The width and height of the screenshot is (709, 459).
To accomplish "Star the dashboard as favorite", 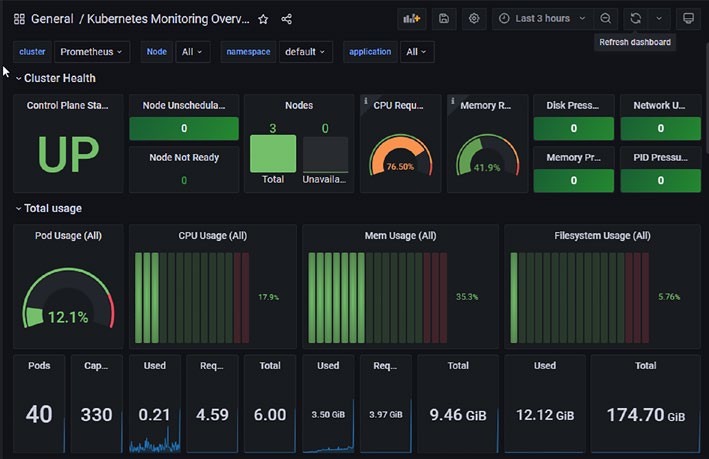I will tap(263, 19).
